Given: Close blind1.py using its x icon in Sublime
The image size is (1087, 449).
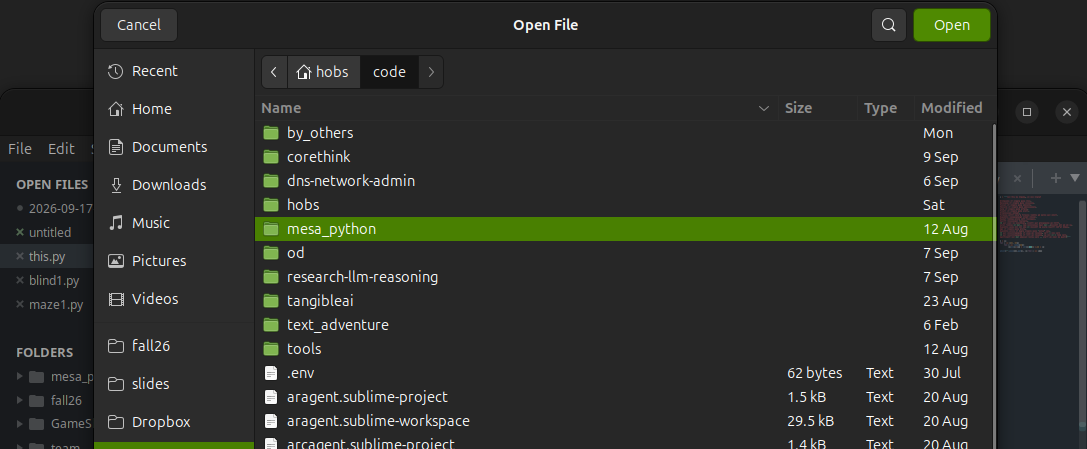Looking at the screenshot, I should click(20, 281).
